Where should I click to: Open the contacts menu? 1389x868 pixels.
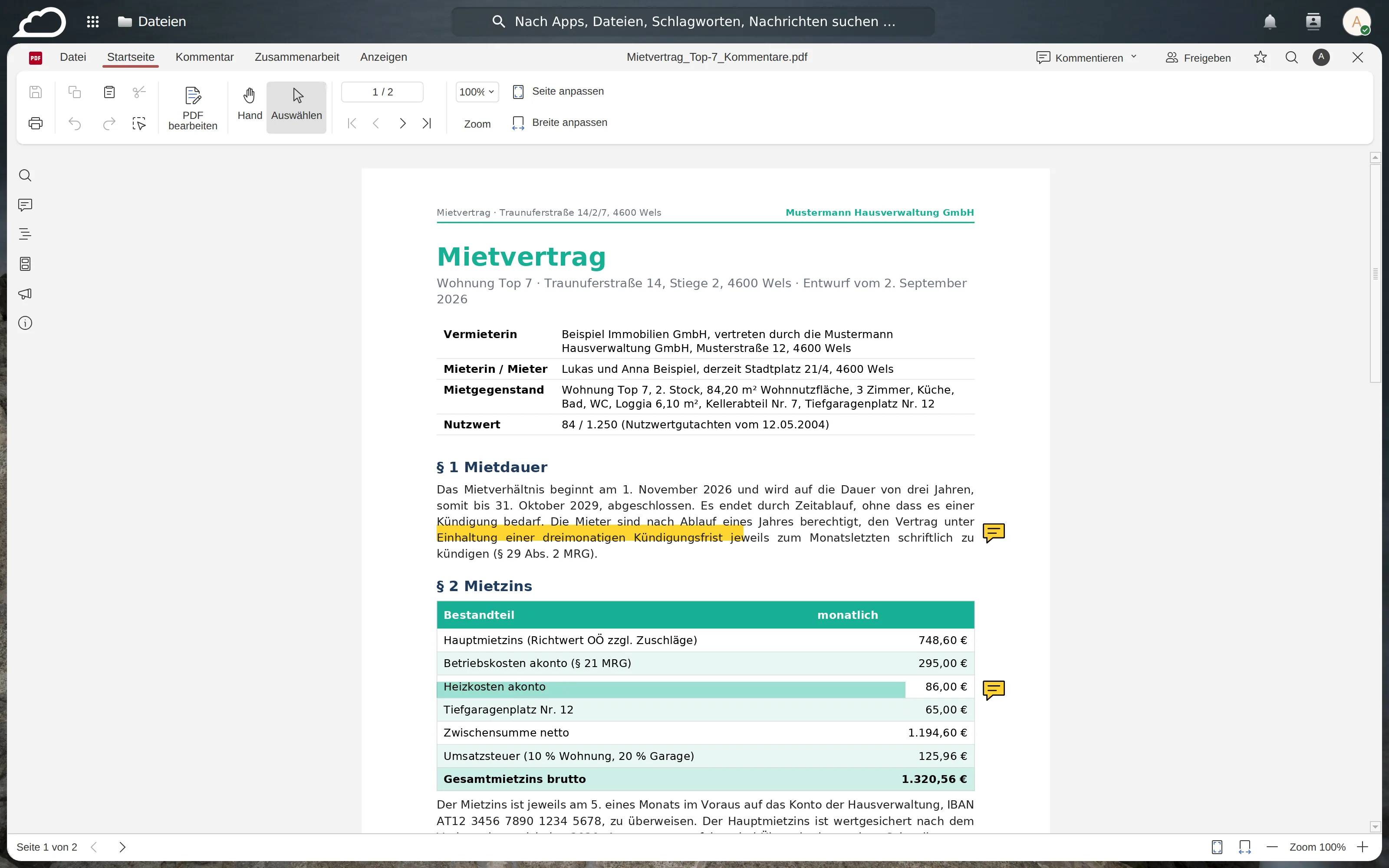coord(1313,22)
